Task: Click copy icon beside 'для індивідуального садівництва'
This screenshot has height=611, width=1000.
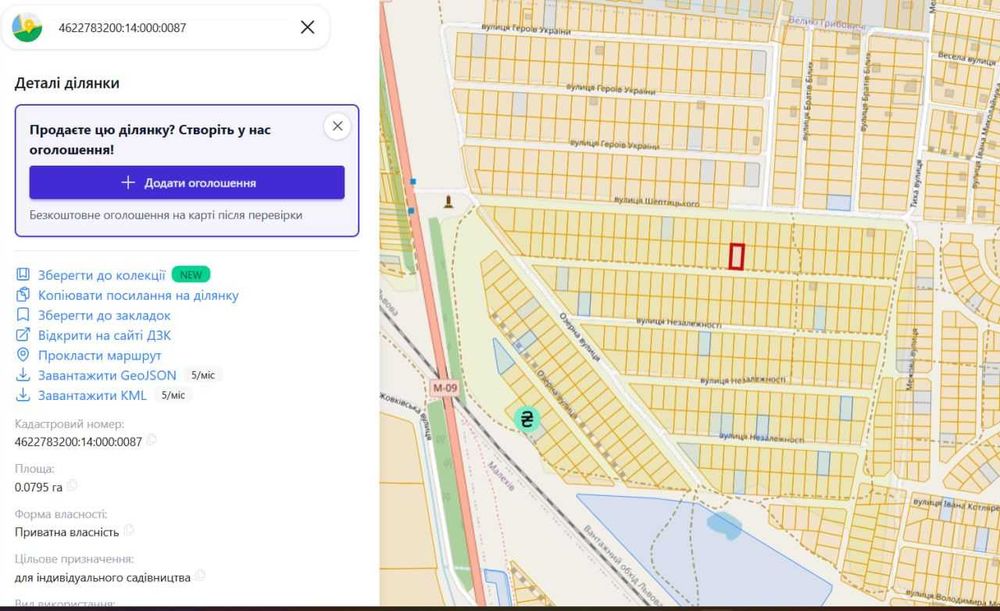Action: point(200,575)
